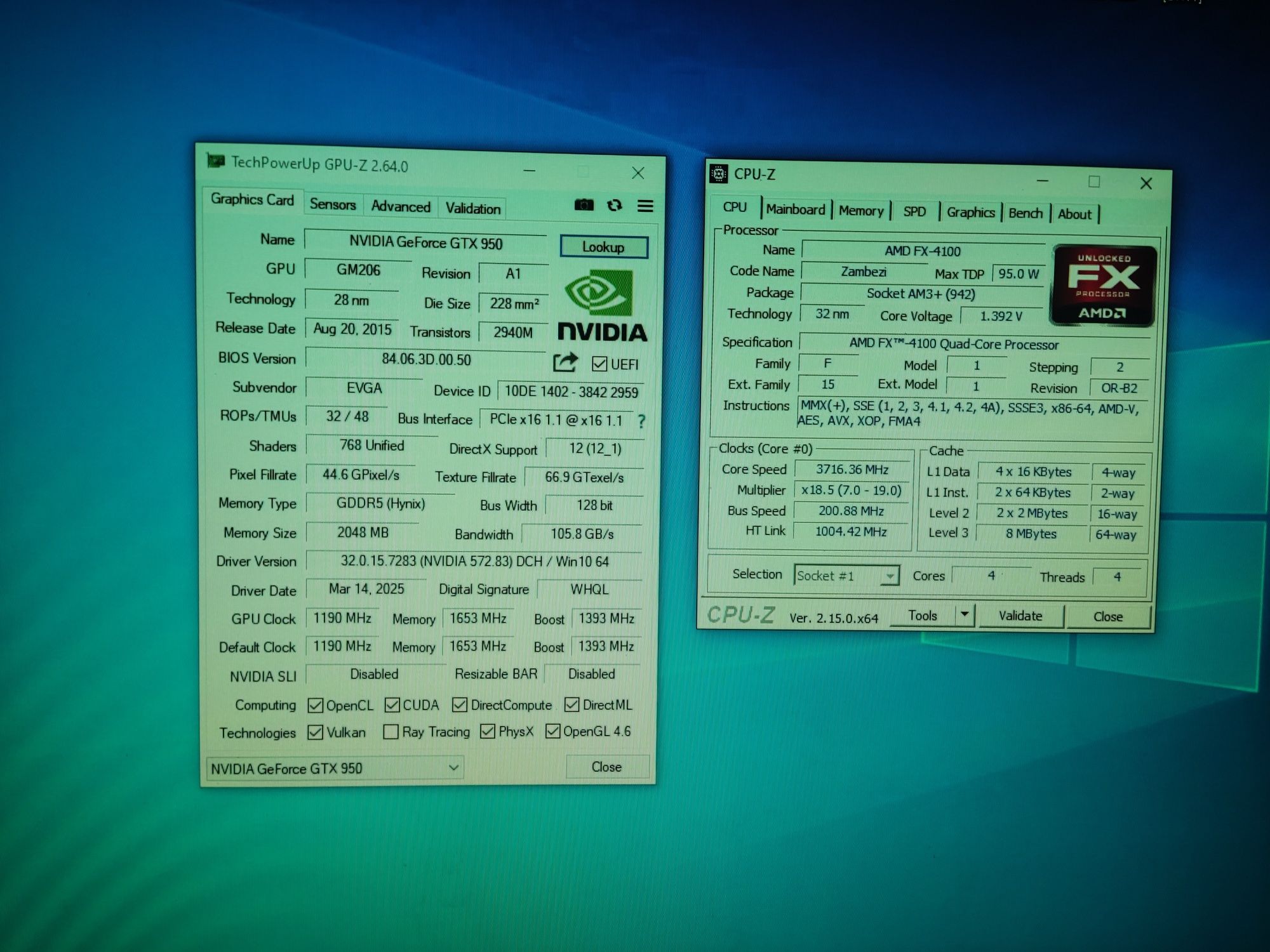Viewport: 1270px width, 952px height.
Task: Expand the Tools dropdown arrow in CPU-Z
Action: (965, 614)
